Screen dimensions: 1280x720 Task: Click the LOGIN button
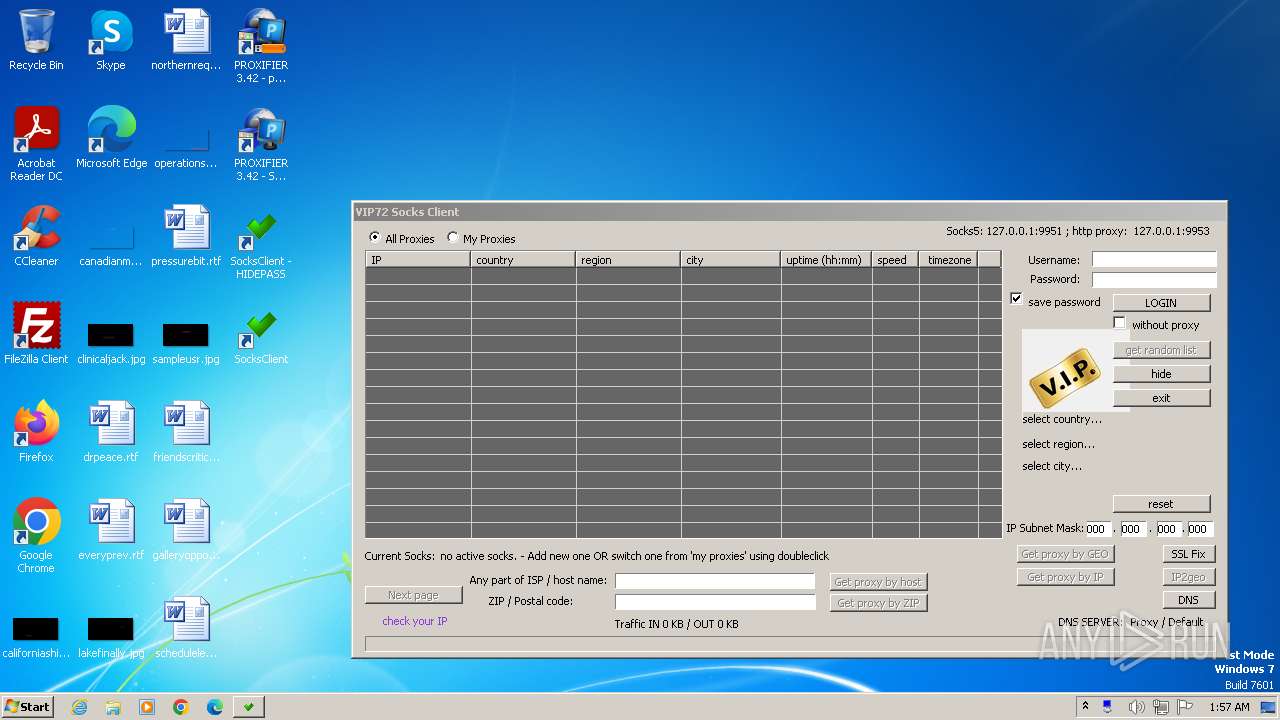pos(1161,302)
